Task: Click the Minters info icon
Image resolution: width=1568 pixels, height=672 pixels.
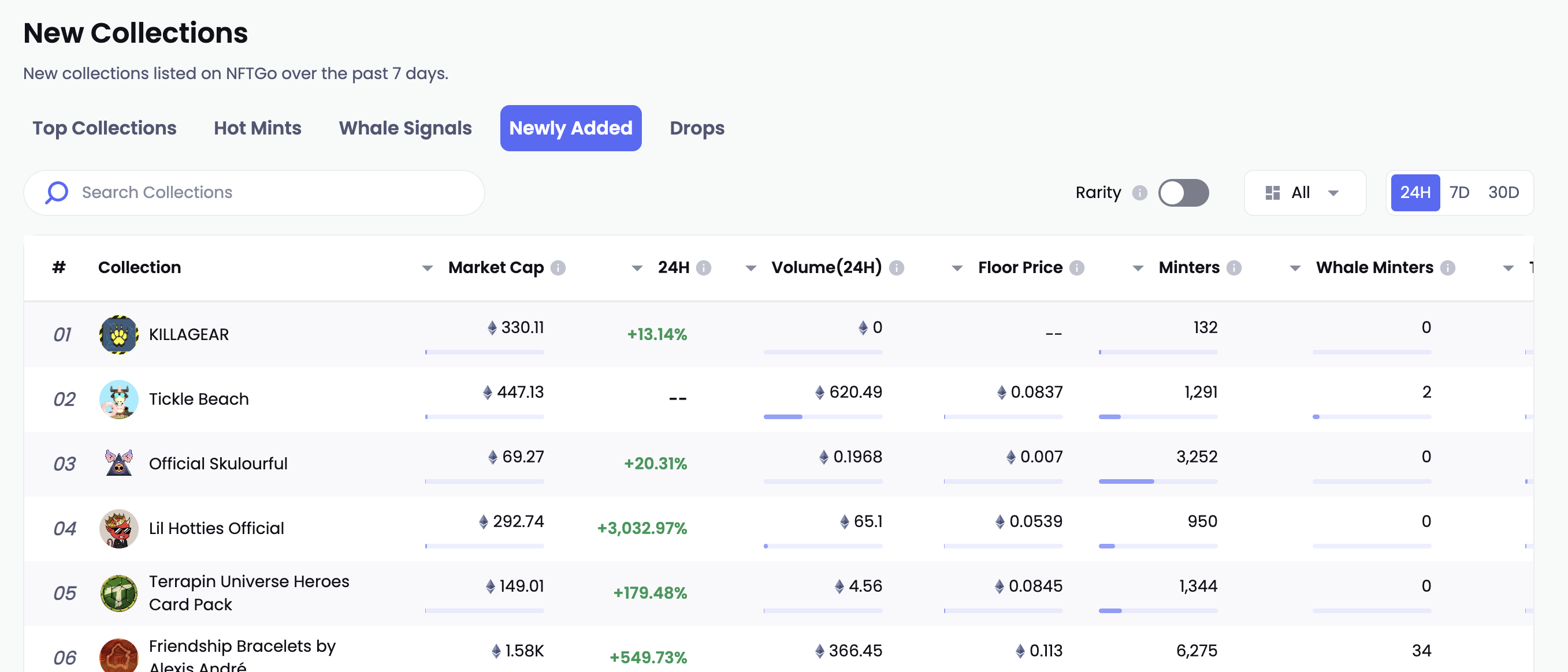Action: click(1233, 267)
